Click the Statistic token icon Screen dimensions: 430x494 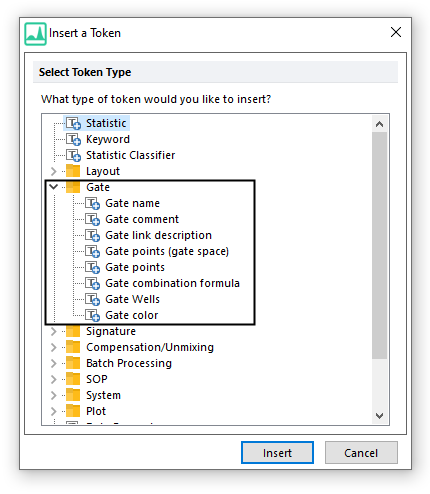tap(73, 123)
